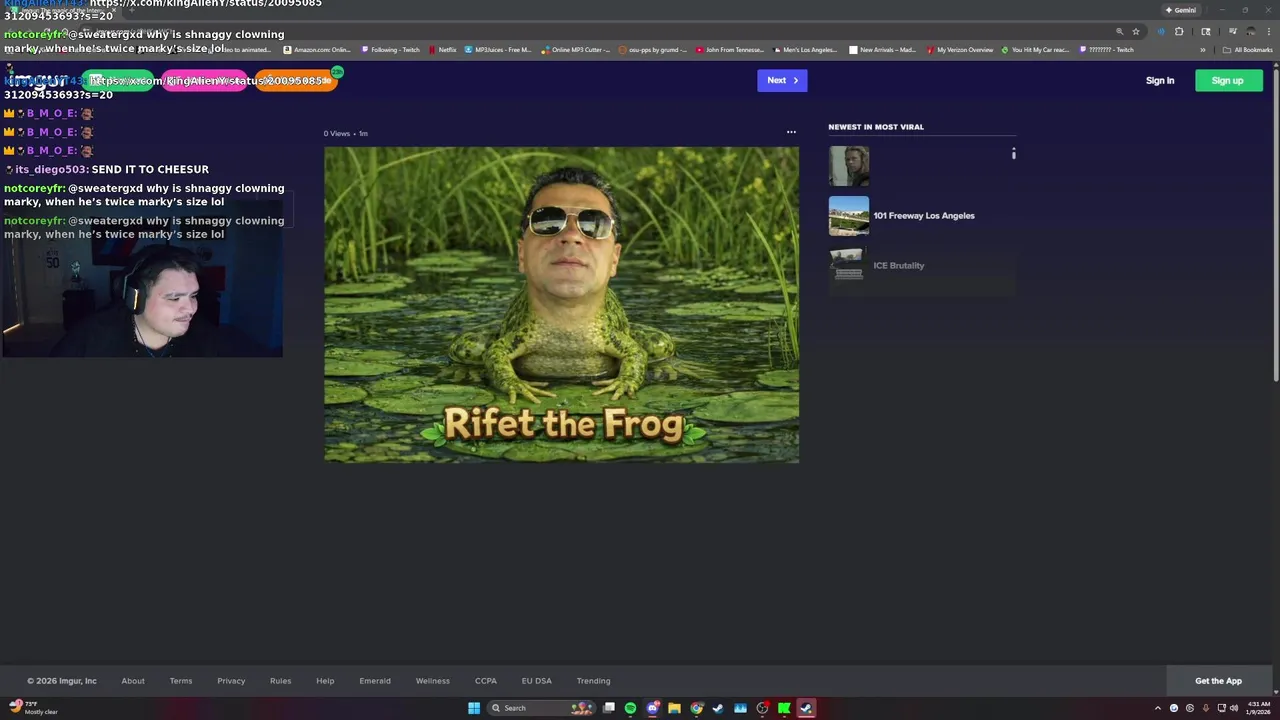Open the Netflix bookmark
The width and height of the screenshot is (1280, 720).
[x=442, y=49]
